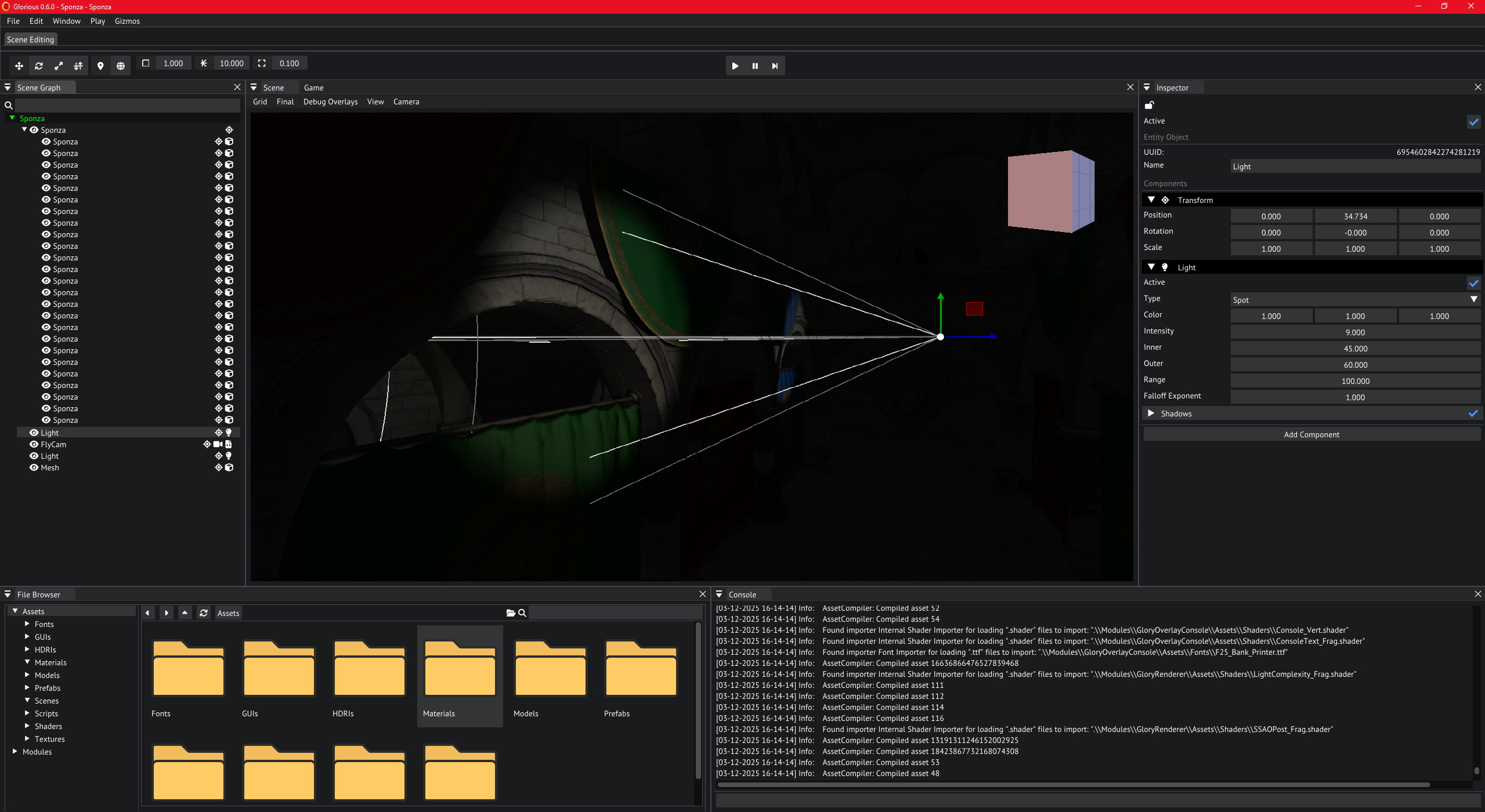The height and width of the screenshot is (812, 1485).
Task: Click the light bulb icon on the Light entity
Action: (229, 432)
